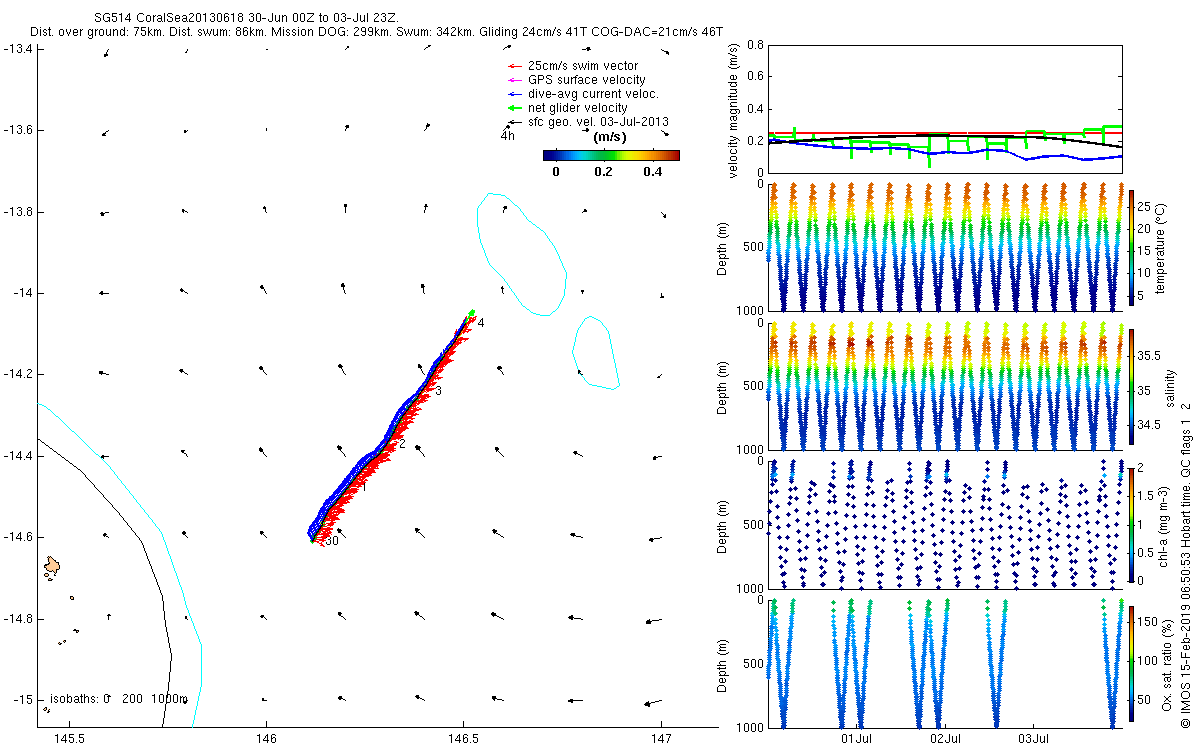
Task: Click the latitude tick label -14.6
Action: pyautogui.click(x=19, y=537)
